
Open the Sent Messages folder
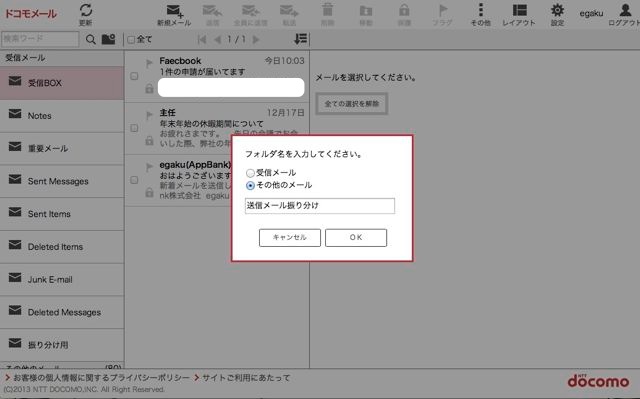pyautogui.click(x=62, y=181)
